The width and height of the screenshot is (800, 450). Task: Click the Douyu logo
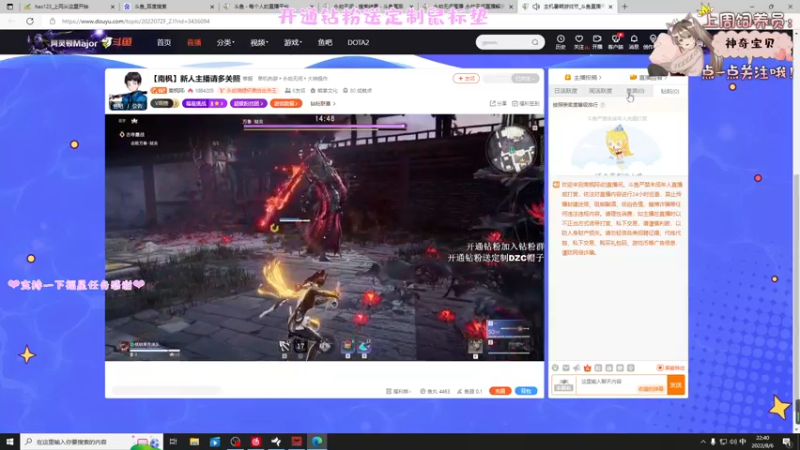[x=117, y=42]
